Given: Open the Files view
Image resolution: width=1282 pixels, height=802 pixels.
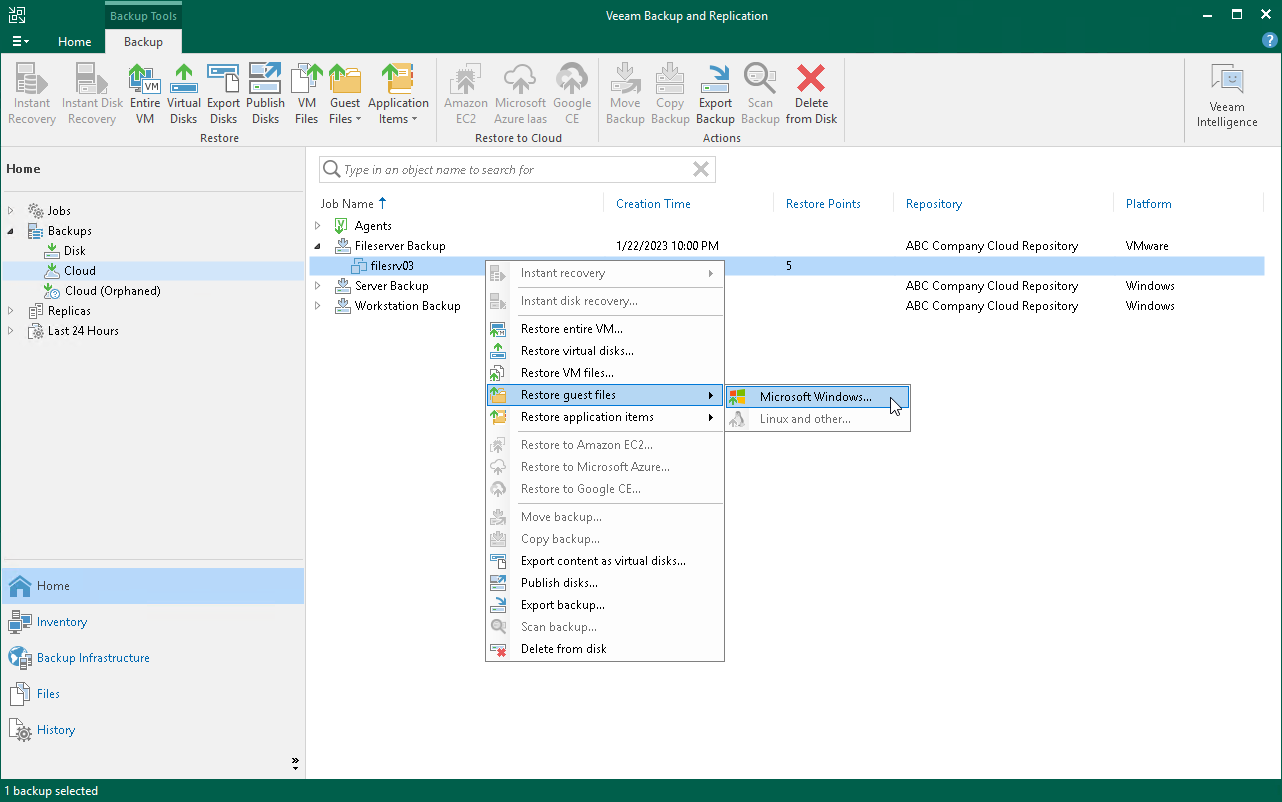Looking at the screenshot, I should (152, 694).
